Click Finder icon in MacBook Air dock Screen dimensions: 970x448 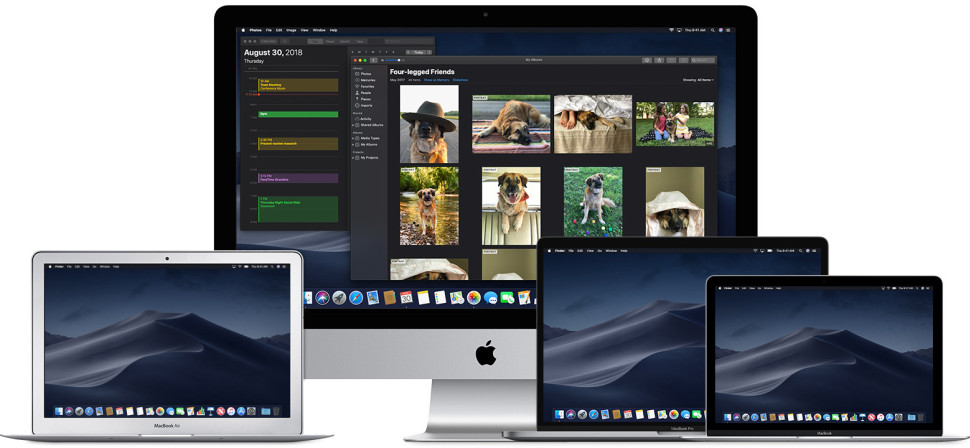pos(59,411)
